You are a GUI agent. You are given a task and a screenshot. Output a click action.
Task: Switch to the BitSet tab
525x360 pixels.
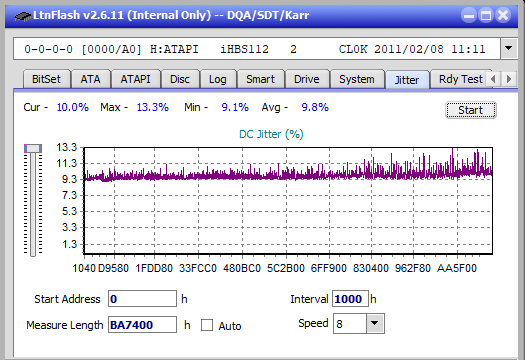(47, 79)
